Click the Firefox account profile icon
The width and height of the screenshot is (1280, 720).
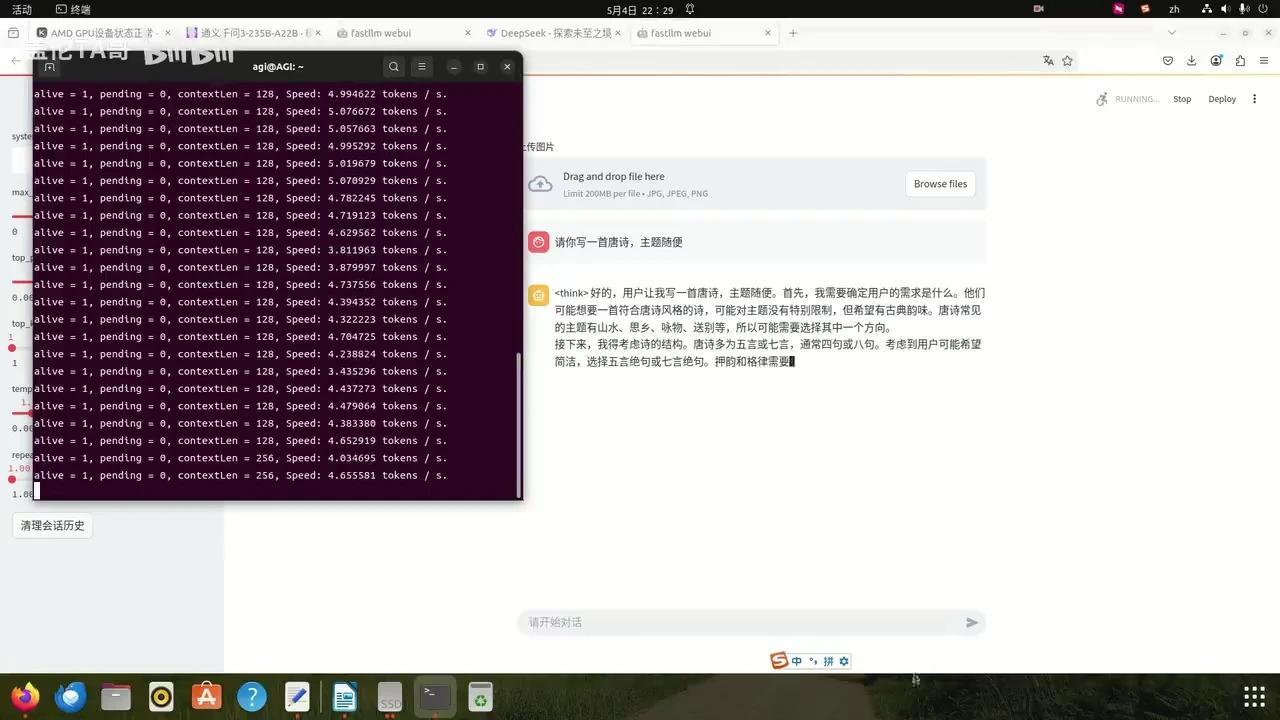[x=1217, y=61]
